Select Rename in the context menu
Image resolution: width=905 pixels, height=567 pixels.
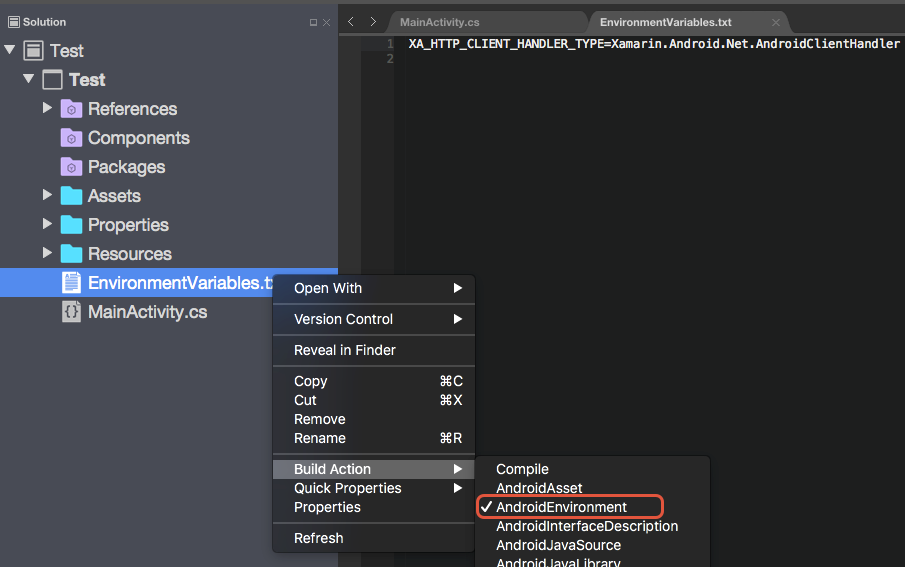pos(374,439)
